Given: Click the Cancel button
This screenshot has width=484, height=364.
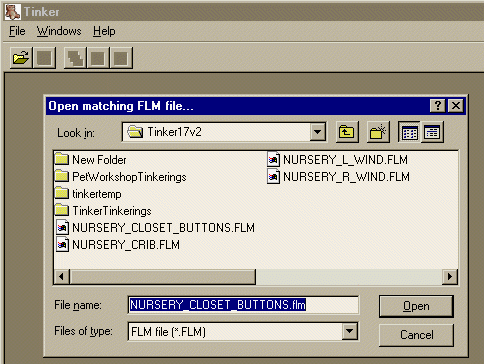Looking at the screenshot, I should pos(416,335).
